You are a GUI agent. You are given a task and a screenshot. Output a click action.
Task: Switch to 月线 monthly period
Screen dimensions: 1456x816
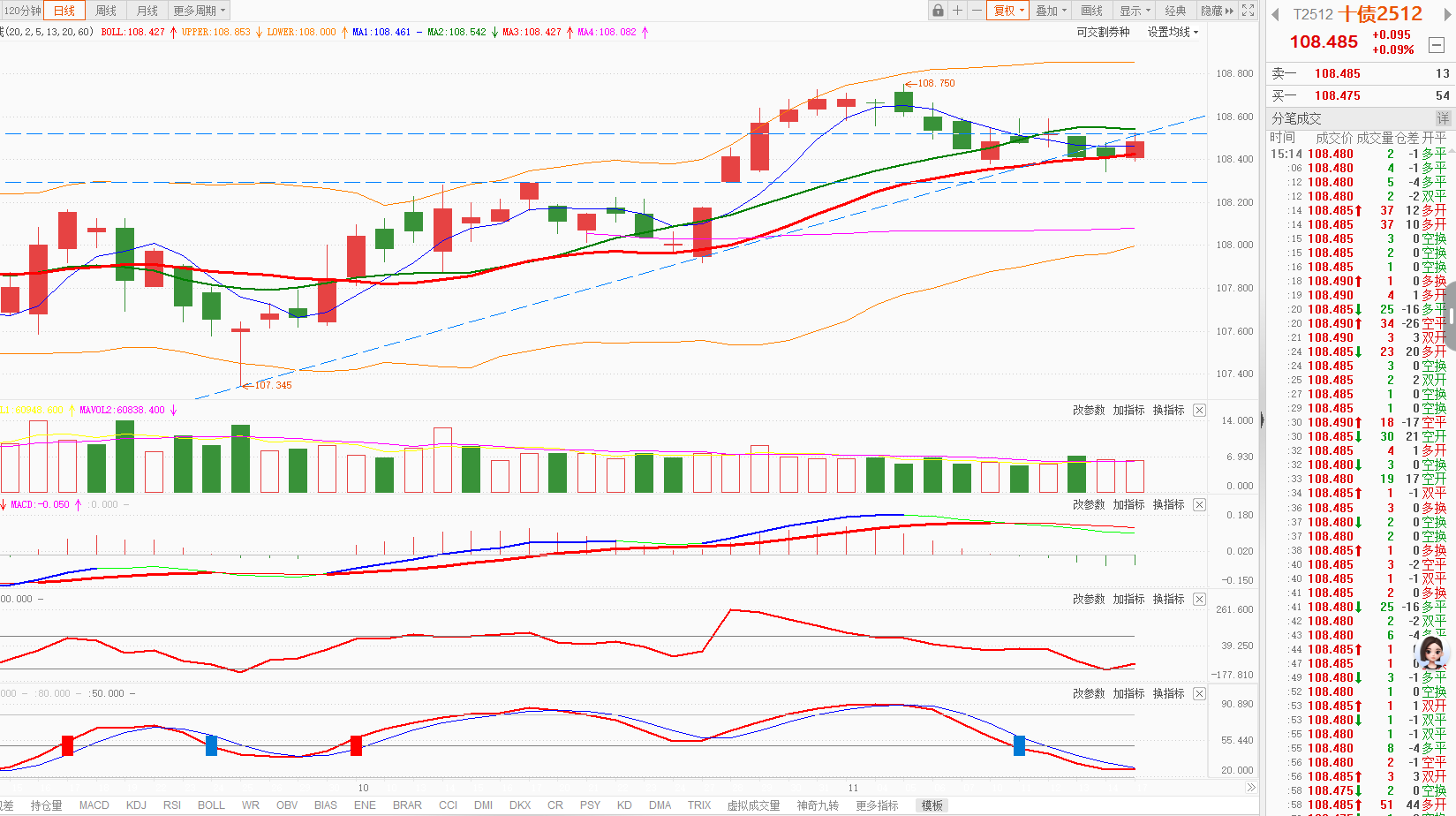[x=147, y=11]
